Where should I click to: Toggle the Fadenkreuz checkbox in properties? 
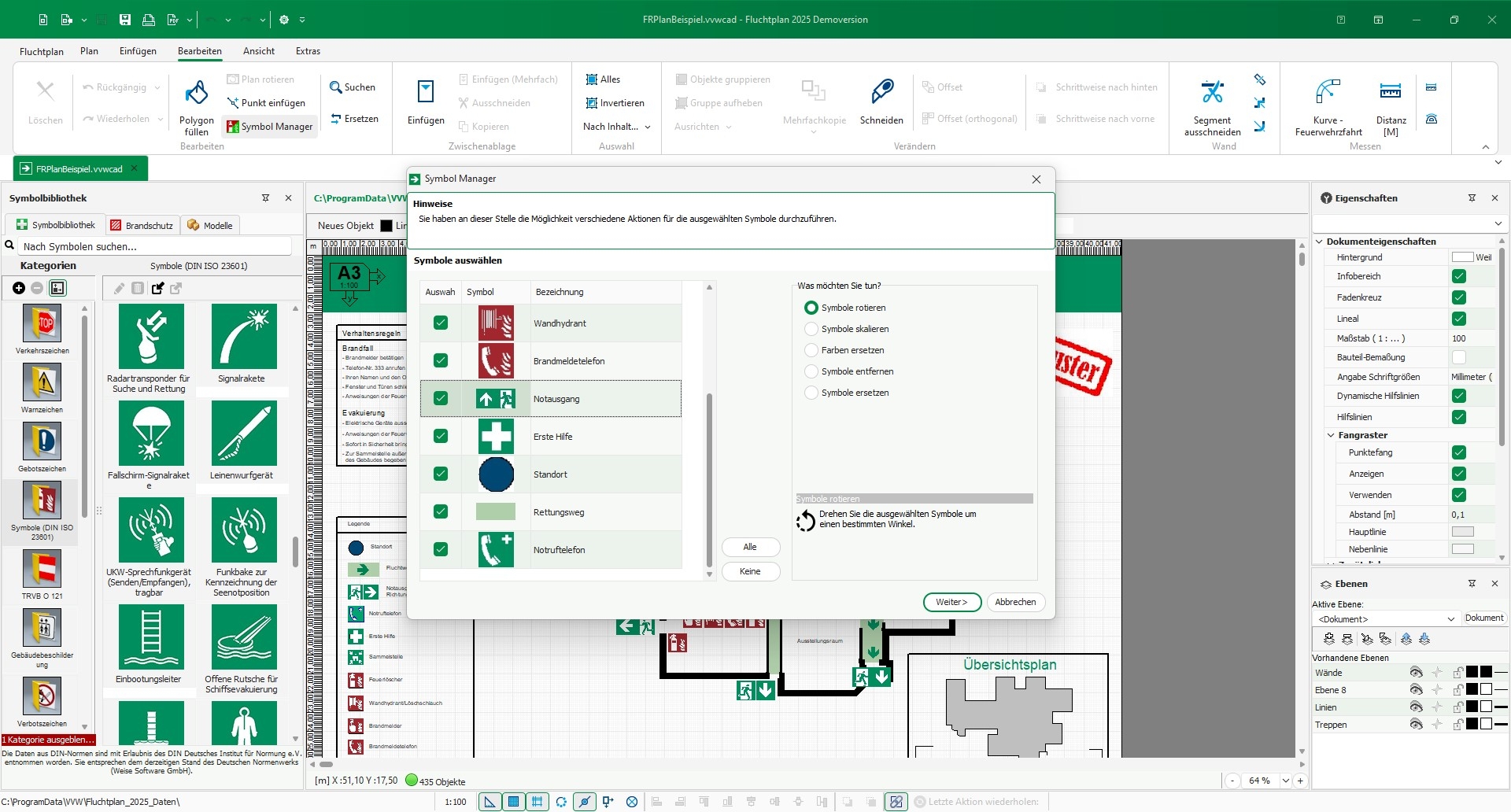click(1458, 297)
